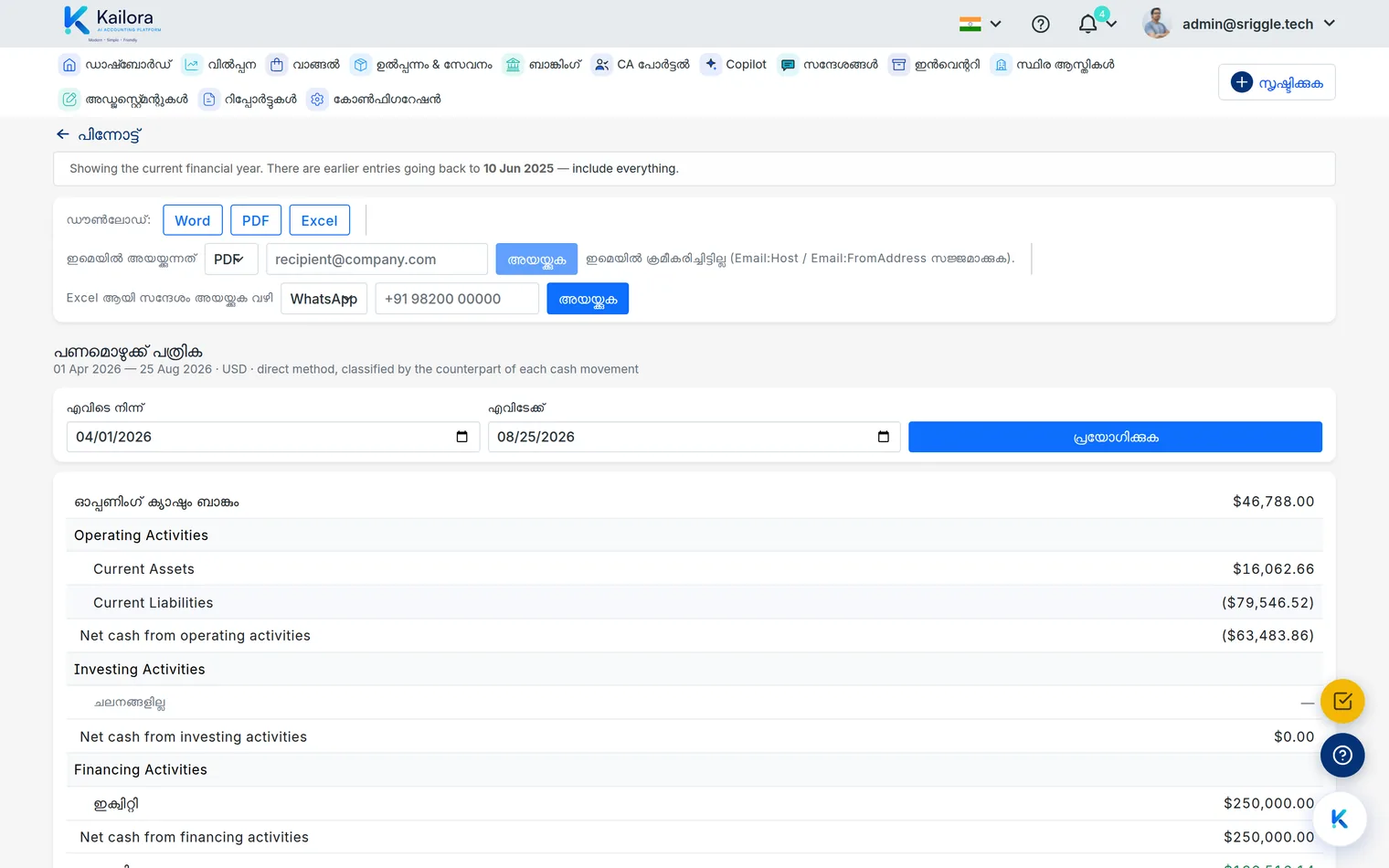Click the email അയയ്ക്കുക send button
Screen dimensions: 1389x868
pyautogui.click(x=536, y=259)
